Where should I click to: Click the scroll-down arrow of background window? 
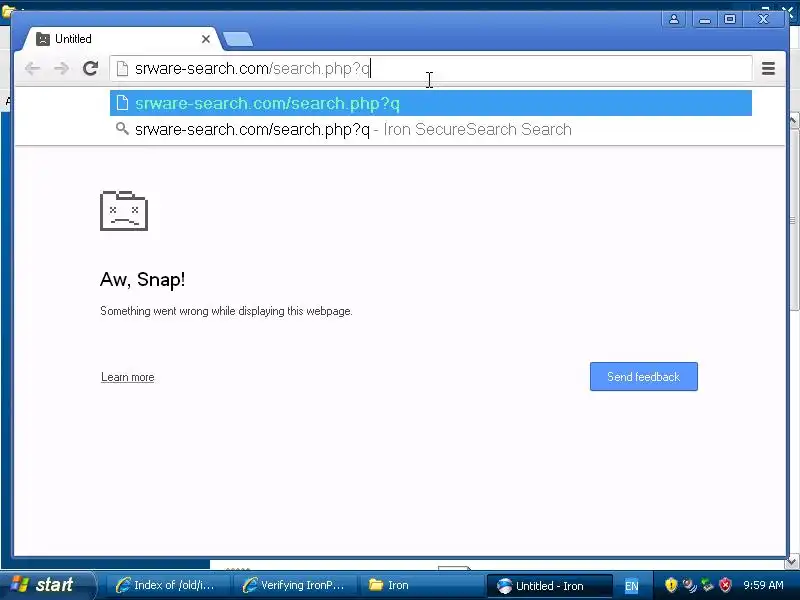[x=792, y=561]
